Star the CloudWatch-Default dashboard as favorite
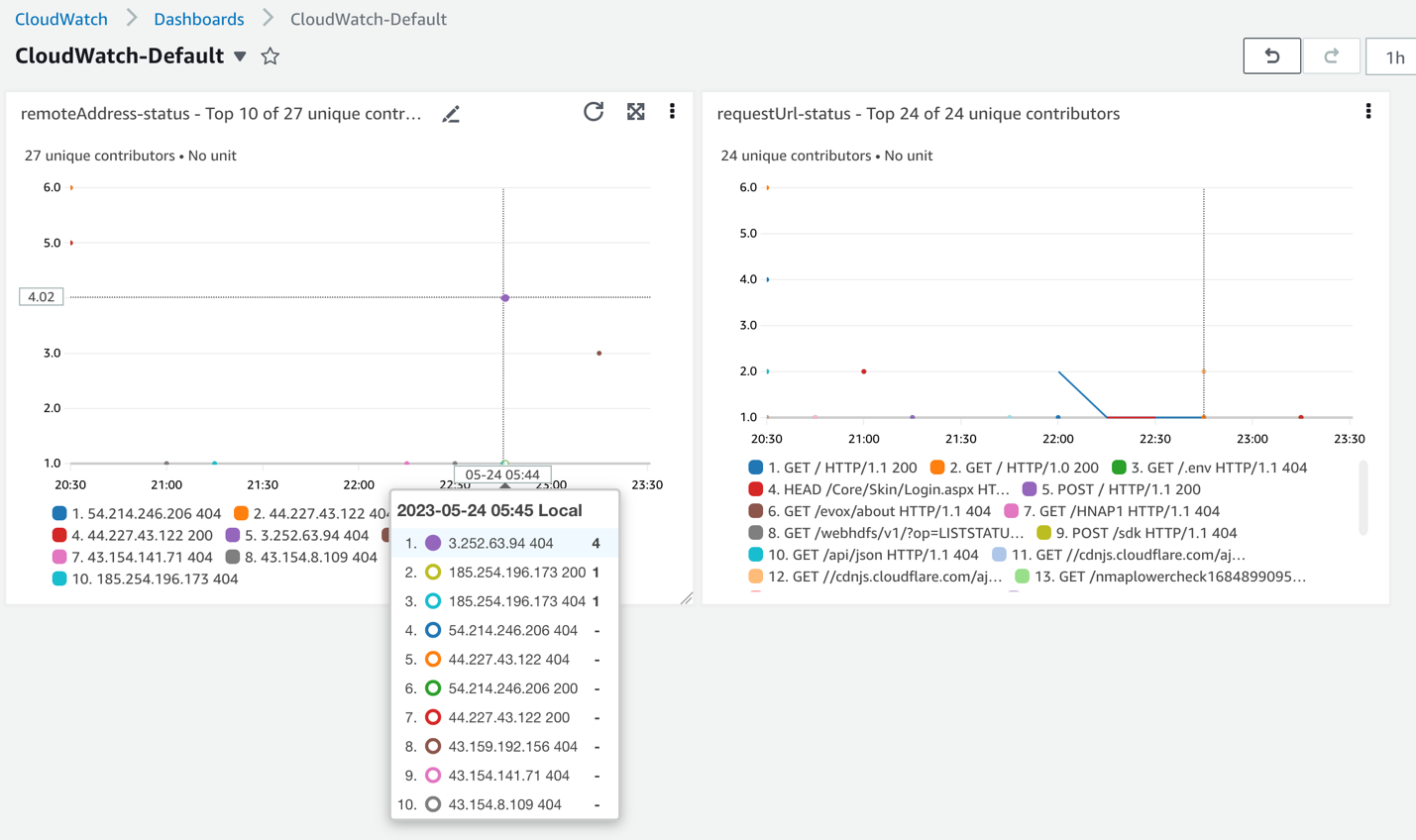Image resolution: width=1416 pixels, height=840 pixels. pos(270,56)
